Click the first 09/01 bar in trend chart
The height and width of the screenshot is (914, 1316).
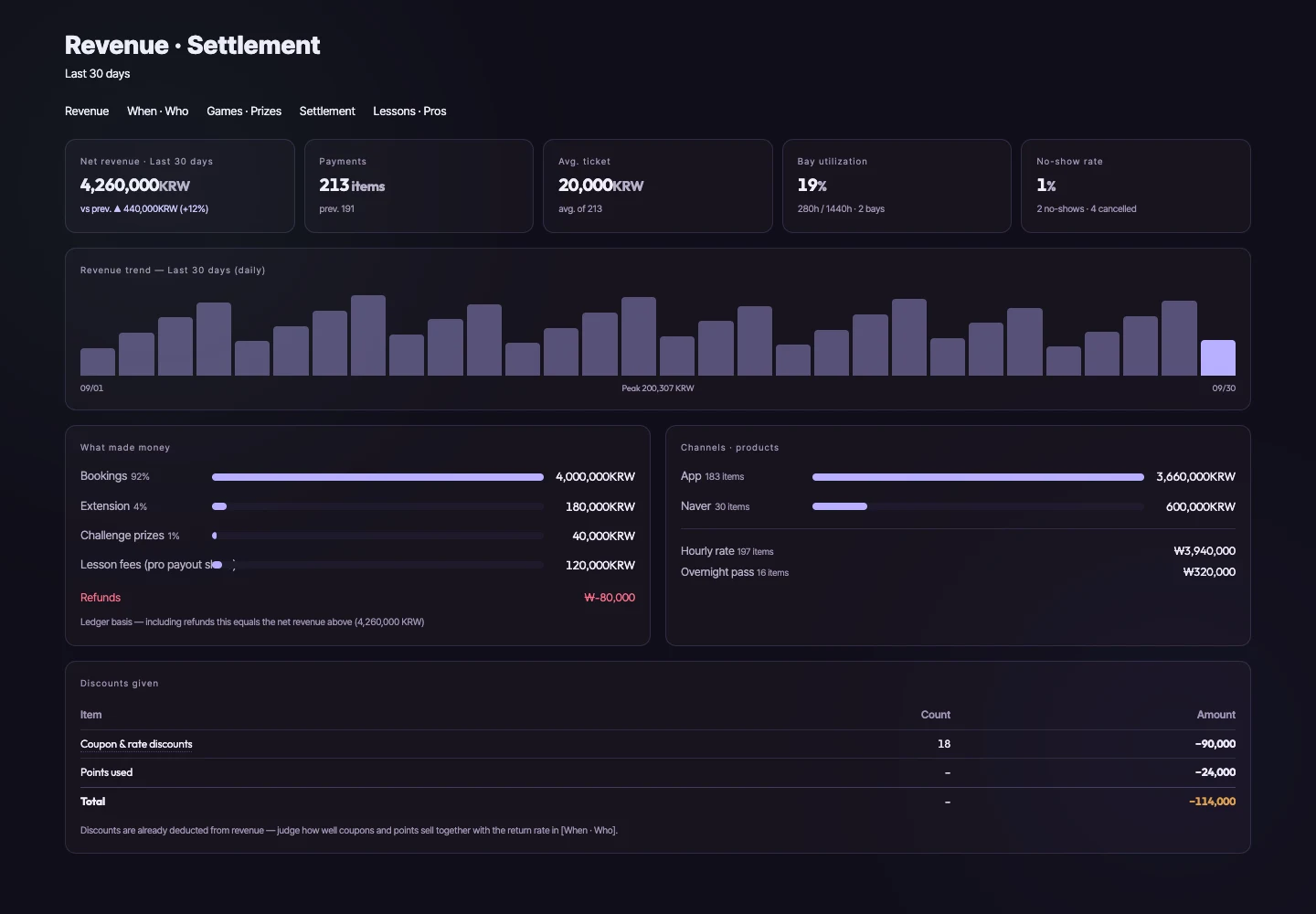(x=98, y=362)
